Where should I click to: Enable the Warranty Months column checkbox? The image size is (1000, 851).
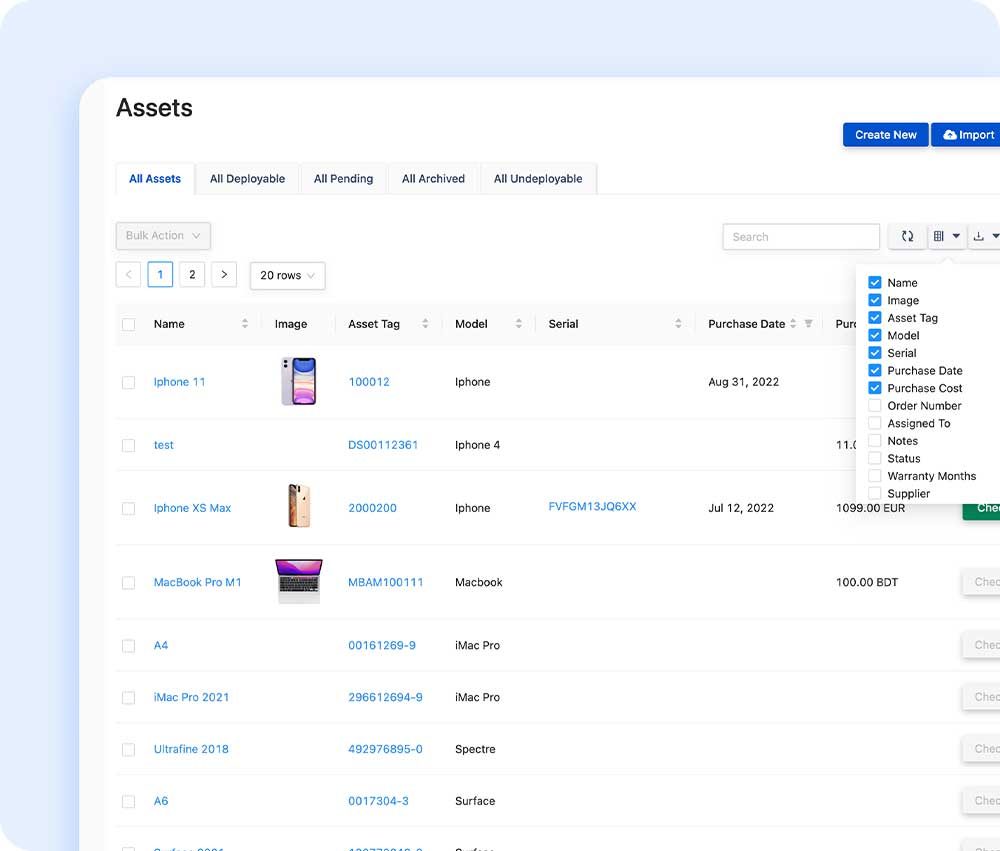tap(875, 476)
